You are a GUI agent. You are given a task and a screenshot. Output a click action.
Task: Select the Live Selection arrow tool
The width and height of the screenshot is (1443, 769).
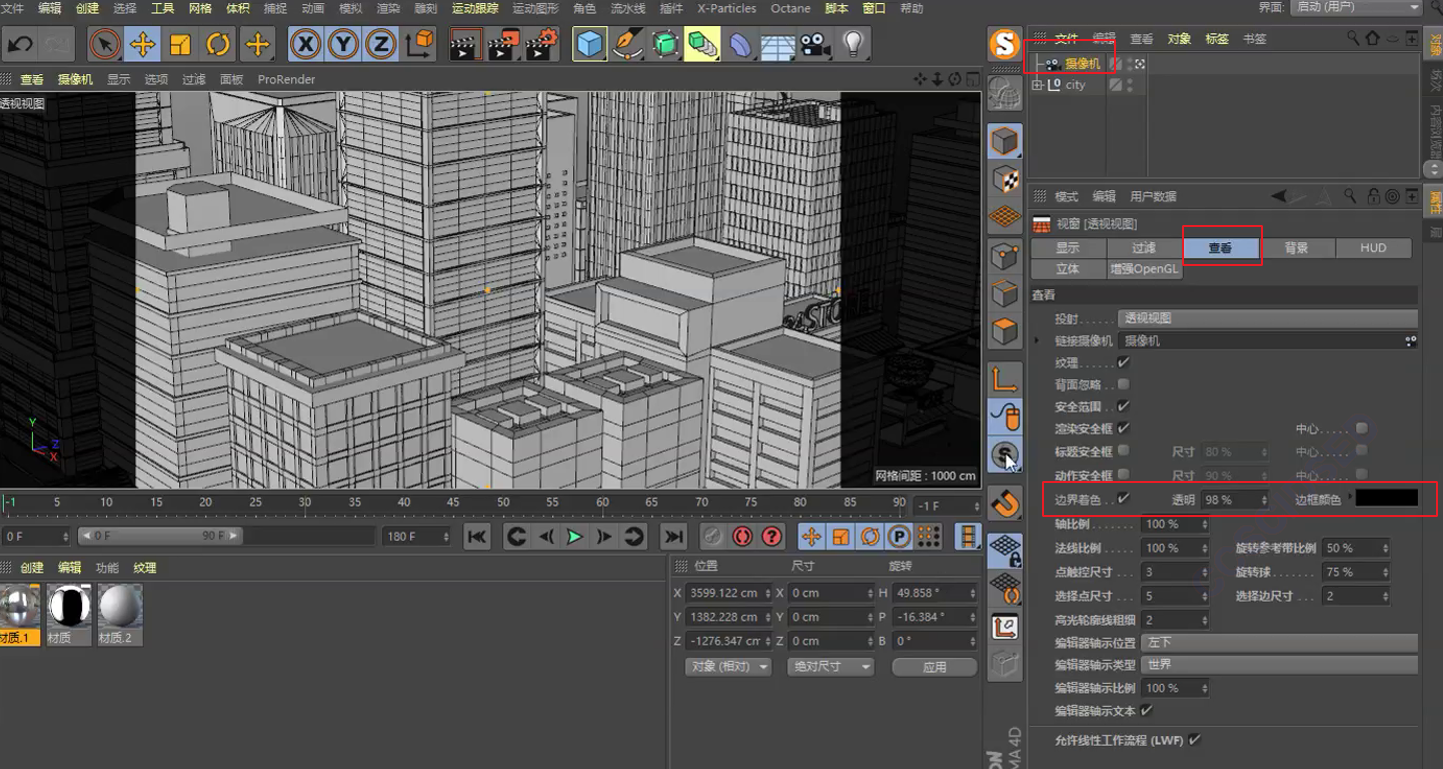(105, 45)
